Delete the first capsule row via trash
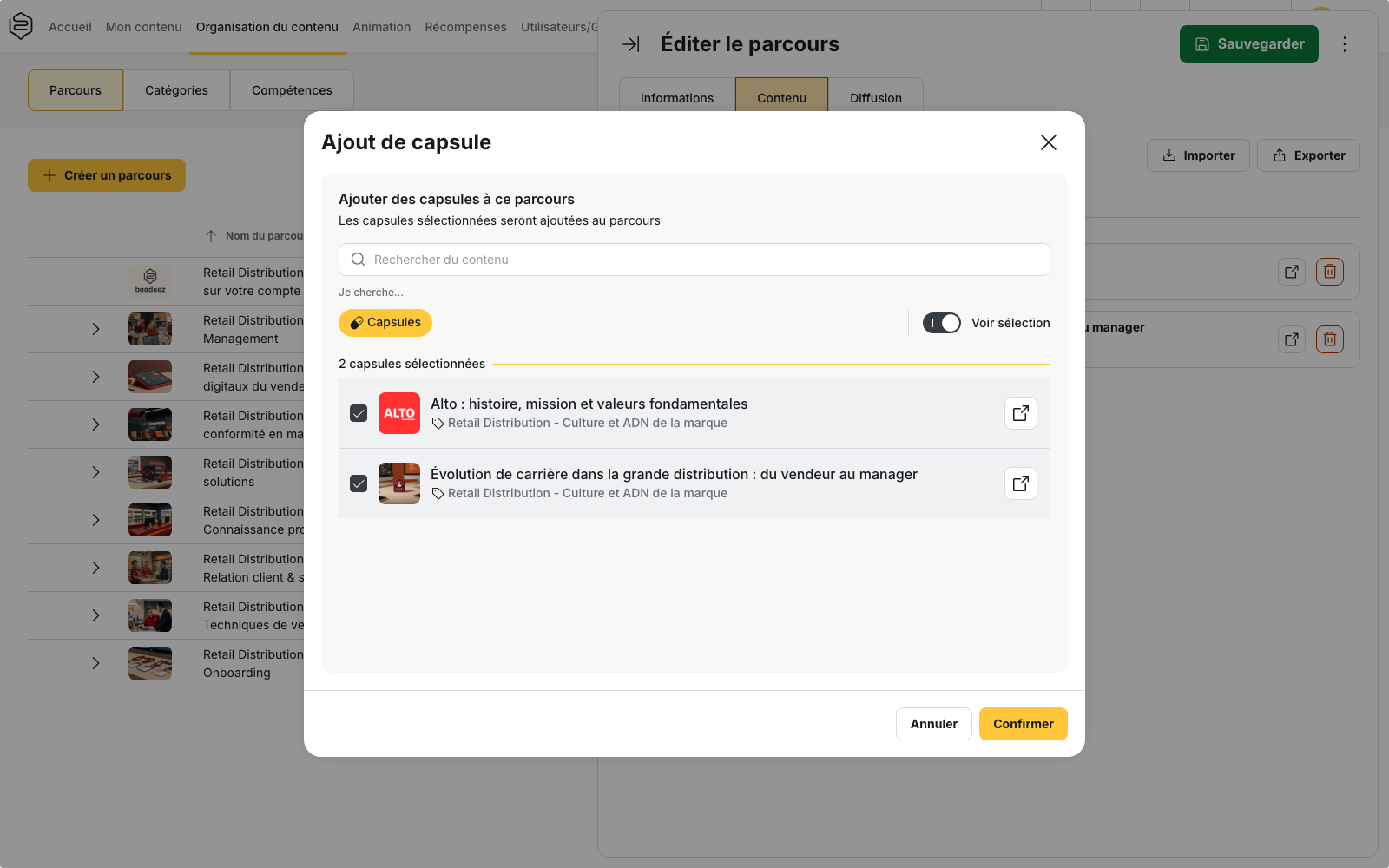 point(1330,272)
